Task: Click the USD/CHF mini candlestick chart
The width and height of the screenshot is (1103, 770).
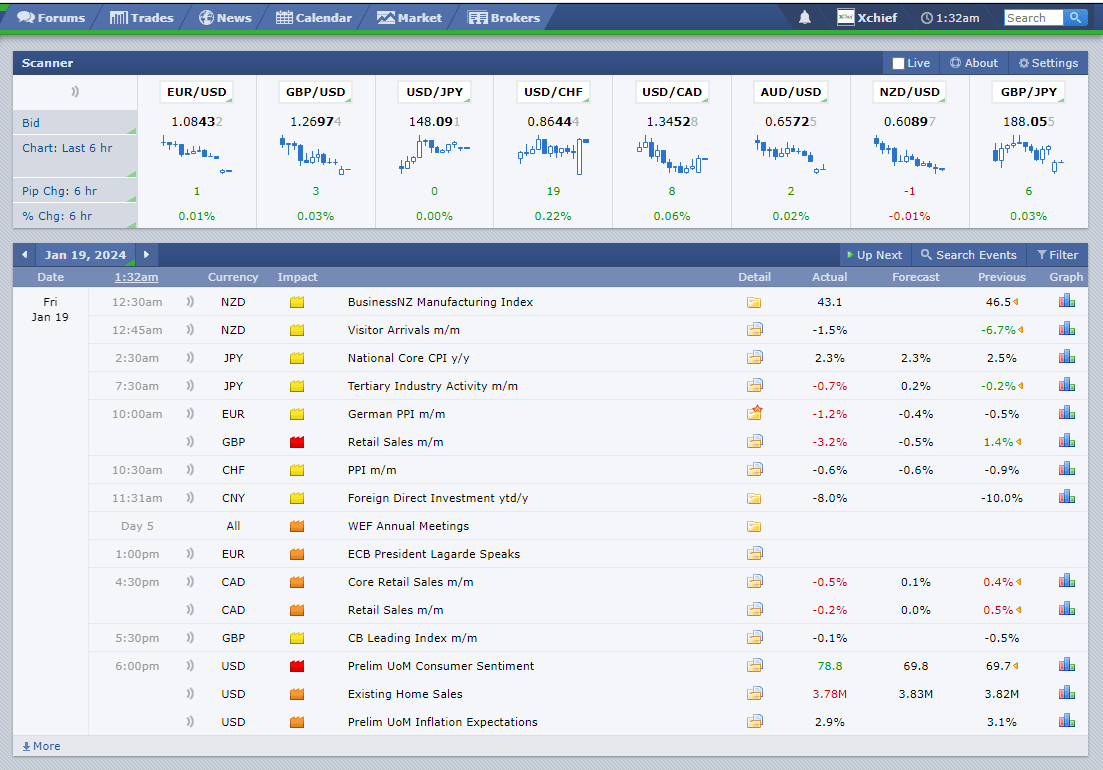Action: tap(554, 155)
